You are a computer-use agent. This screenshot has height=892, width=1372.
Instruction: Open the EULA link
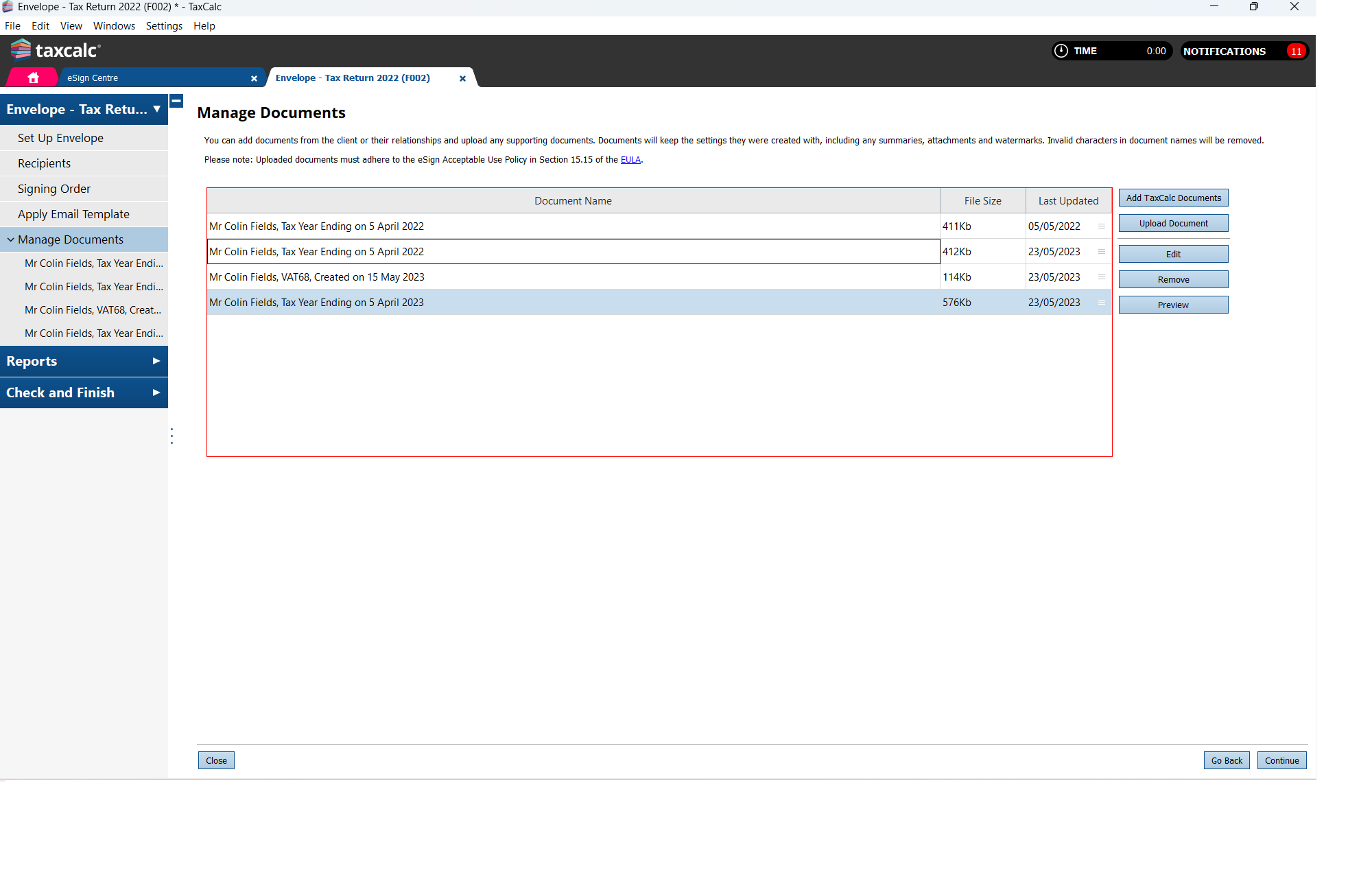pyautogui.click(x=630, y=160)
